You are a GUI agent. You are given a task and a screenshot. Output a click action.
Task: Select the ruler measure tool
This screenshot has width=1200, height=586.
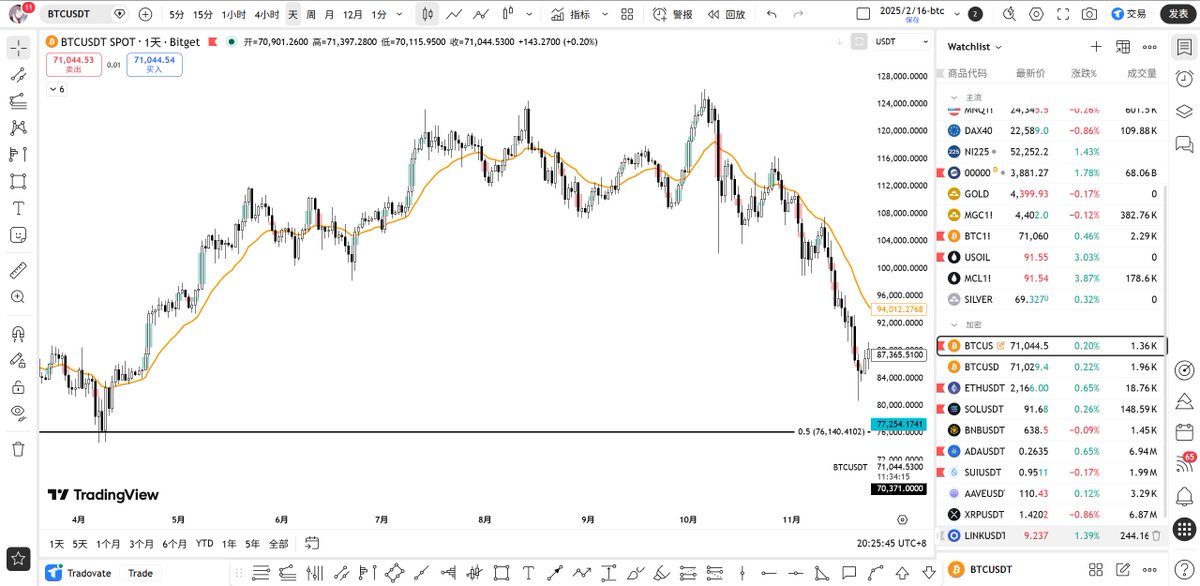click(18, 271)
